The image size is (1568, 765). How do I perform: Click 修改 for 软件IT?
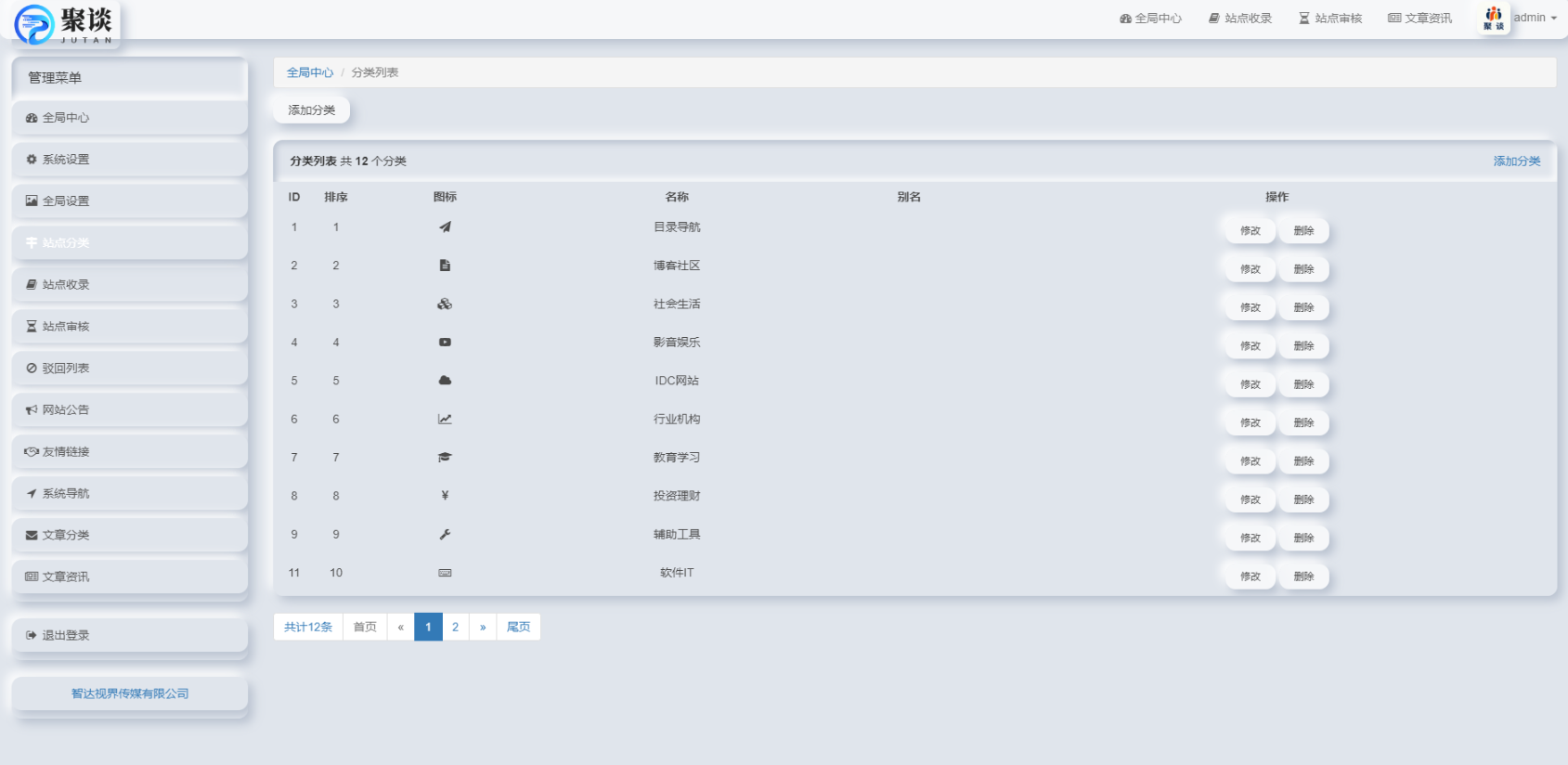point(1251,577)
